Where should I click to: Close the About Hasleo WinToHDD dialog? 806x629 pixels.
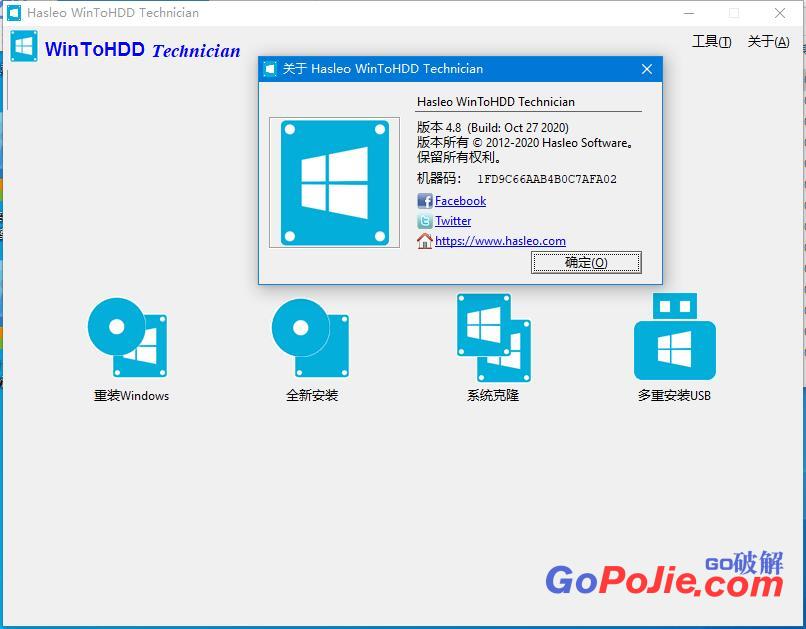point(647,69)
